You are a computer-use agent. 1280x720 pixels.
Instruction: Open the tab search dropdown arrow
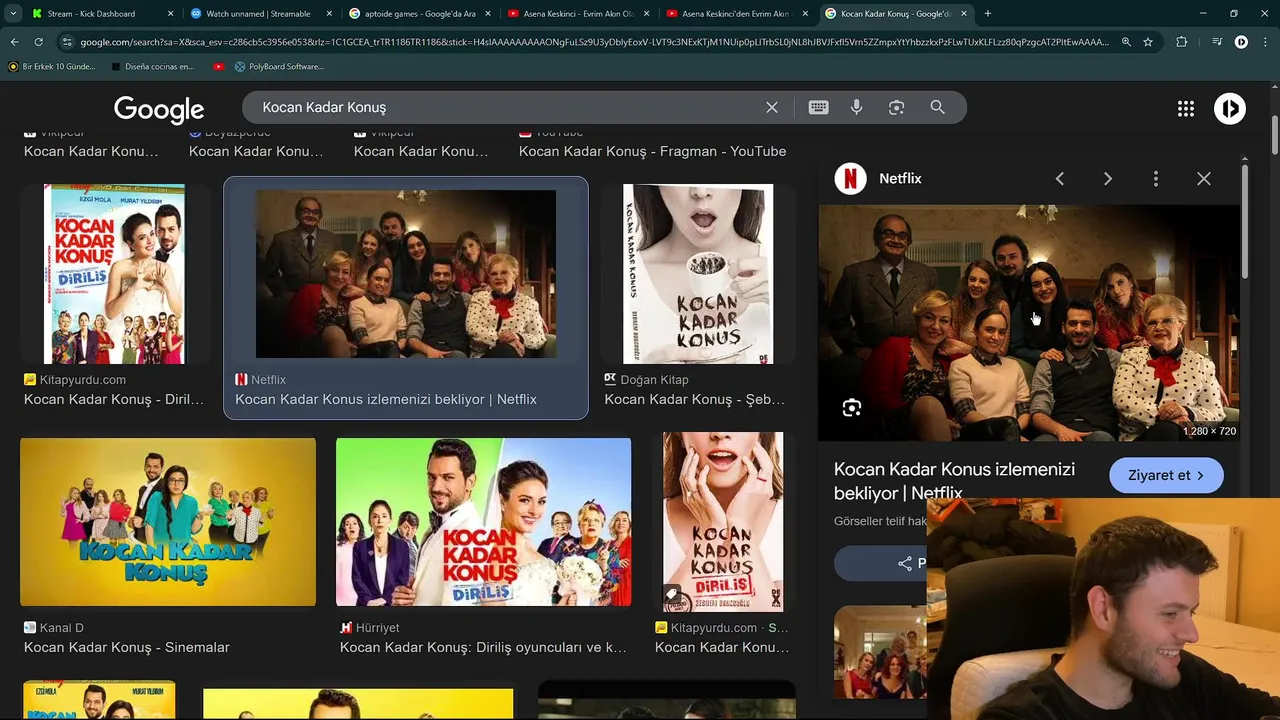coord(12,14)
